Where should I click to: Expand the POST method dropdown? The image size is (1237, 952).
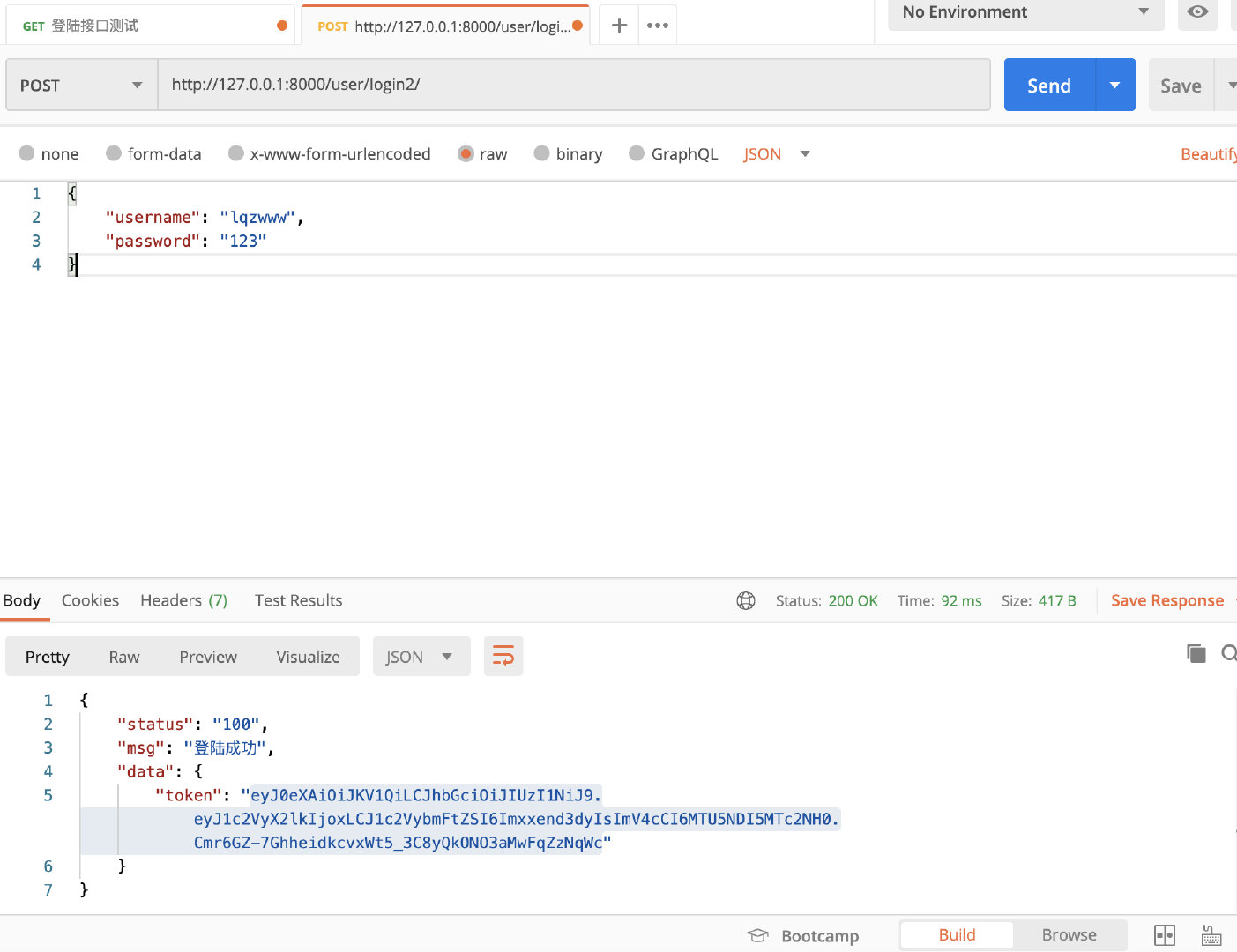(x=81, y=85)
